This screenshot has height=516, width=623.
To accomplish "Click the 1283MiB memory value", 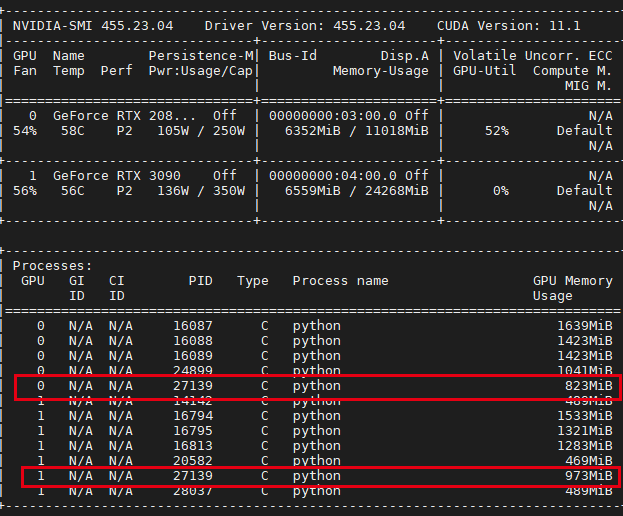I will click(585, 446).
